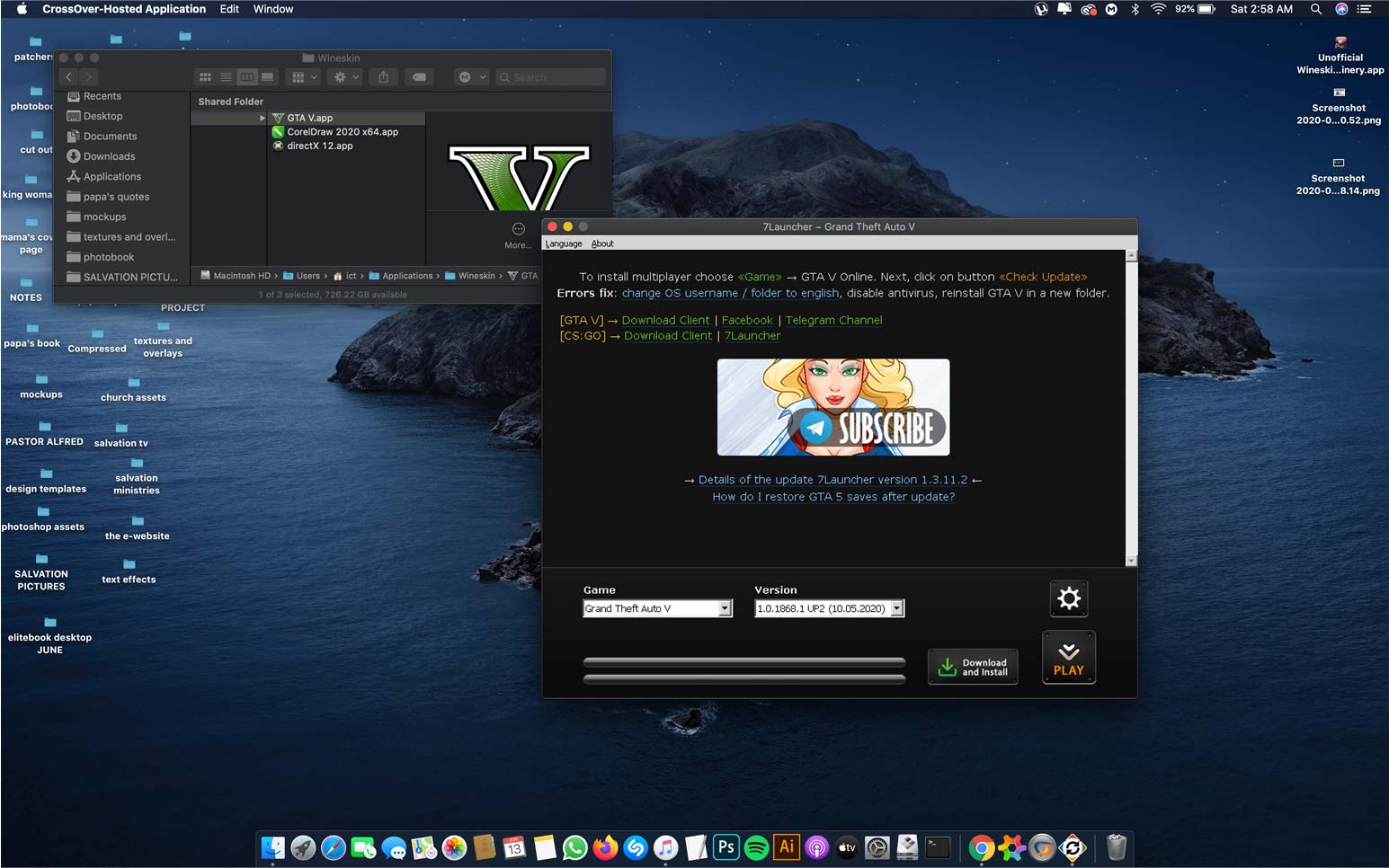Click 'change OS username / folder to english' link
This screenshot has width=1389, height=868.
point(731,293)
